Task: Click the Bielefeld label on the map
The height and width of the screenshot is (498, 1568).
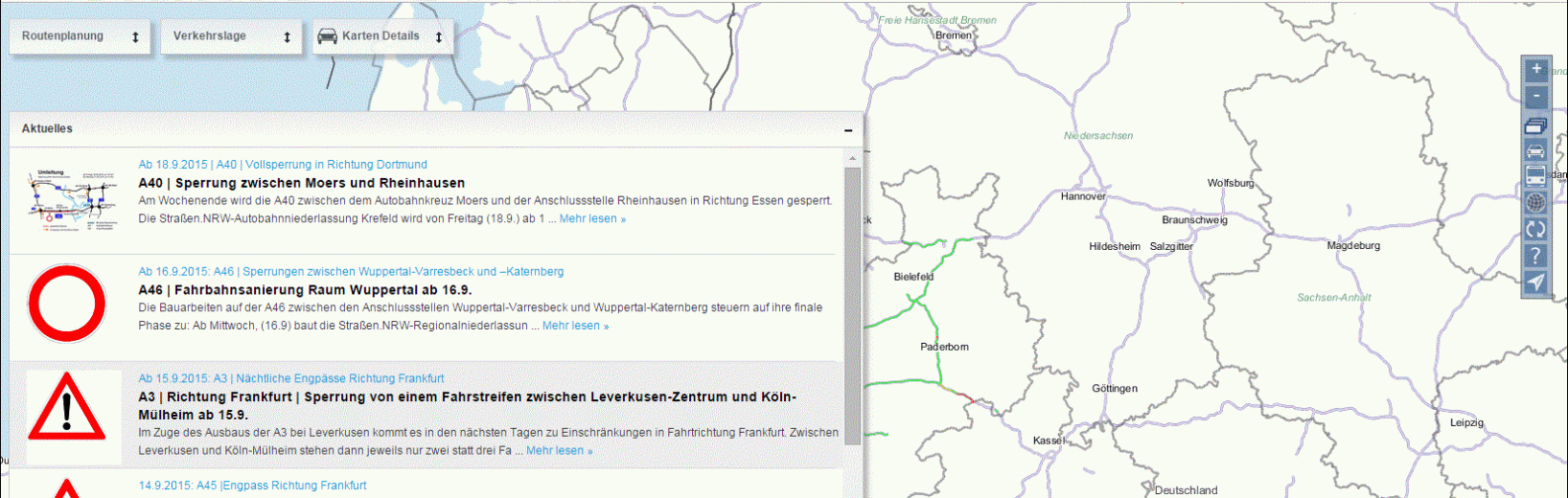Action: click(913, 277)
